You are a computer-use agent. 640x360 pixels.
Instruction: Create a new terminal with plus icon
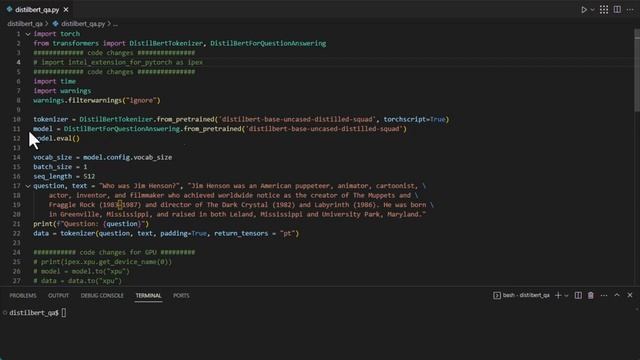point(558,296)
